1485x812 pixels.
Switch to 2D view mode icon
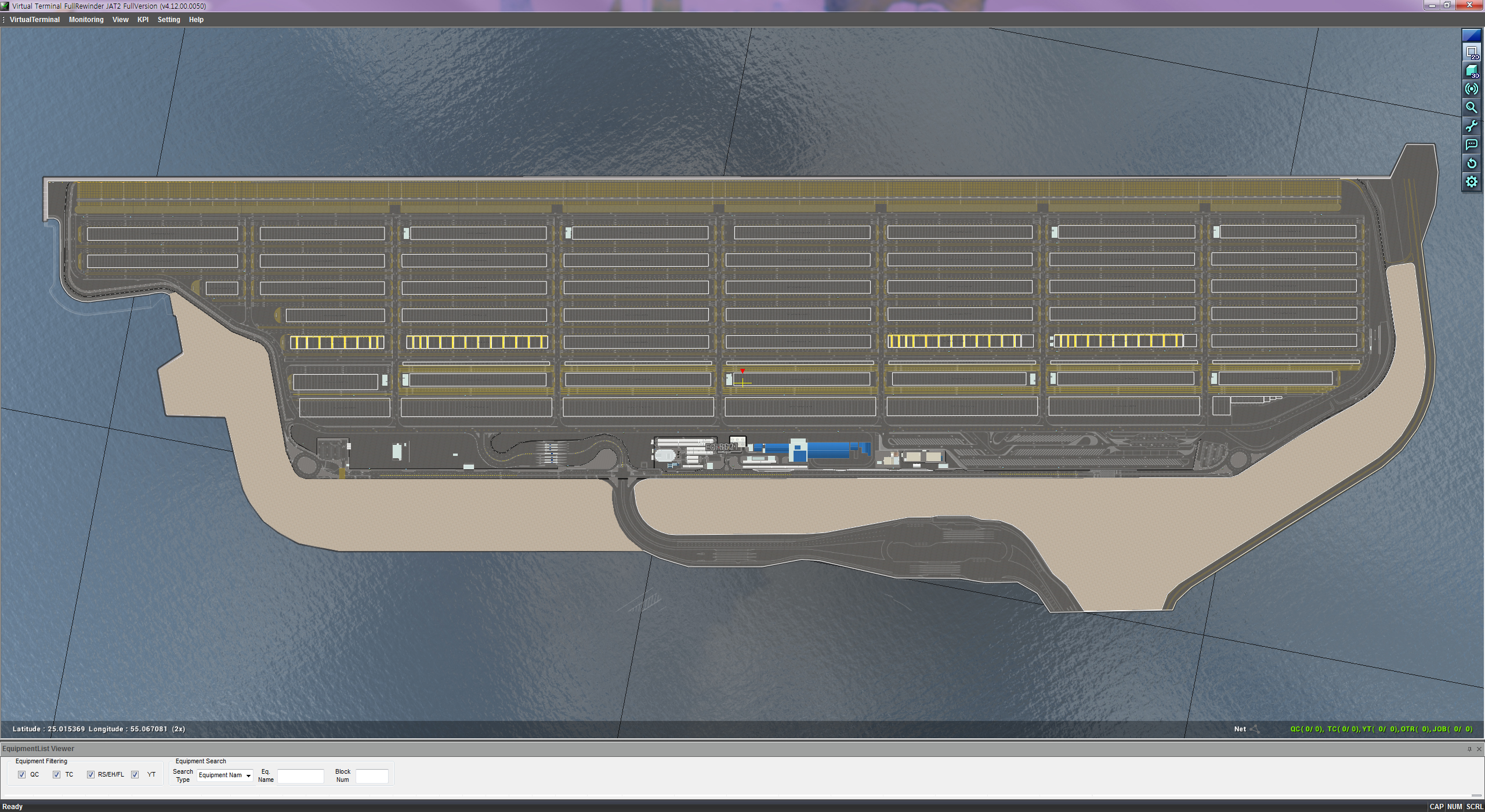pos(1472,53)
